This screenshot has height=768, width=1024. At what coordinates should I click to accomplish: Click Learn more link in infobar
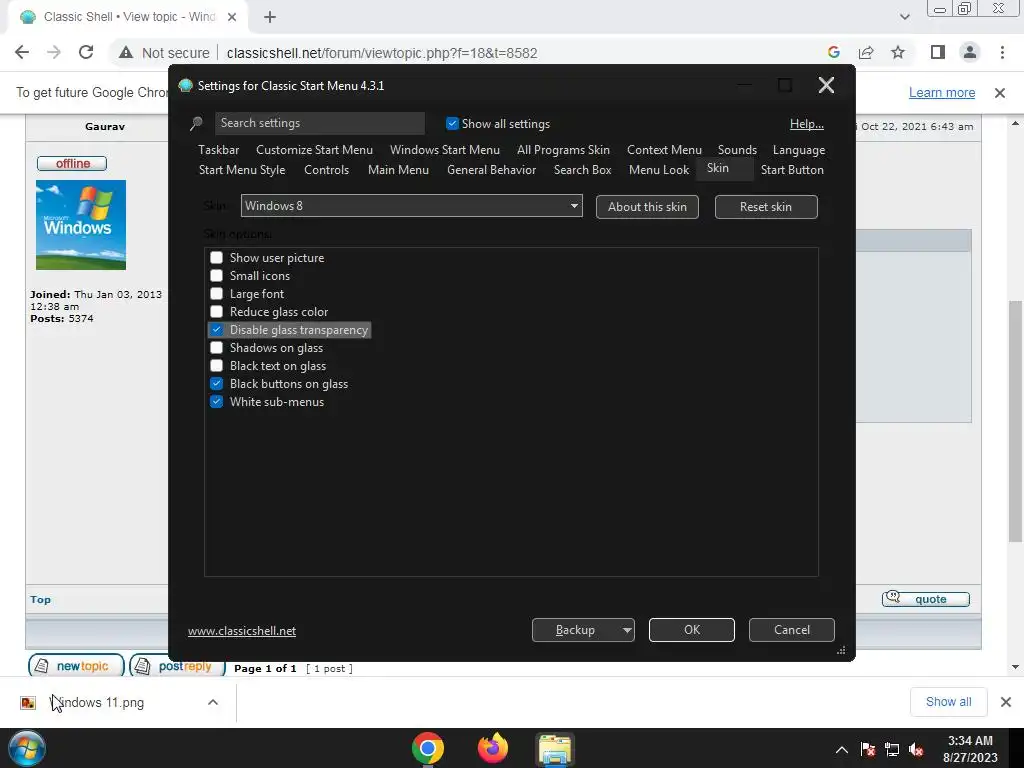click(942, 93)
